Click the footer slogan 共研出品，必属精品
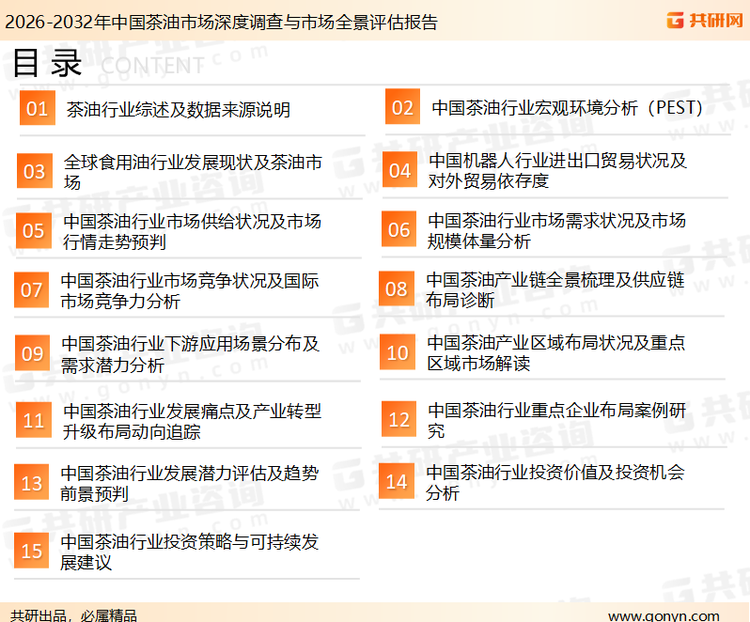The height and width of the screenshot is (622, 750). pyautogui.click(x=74, y=616)
